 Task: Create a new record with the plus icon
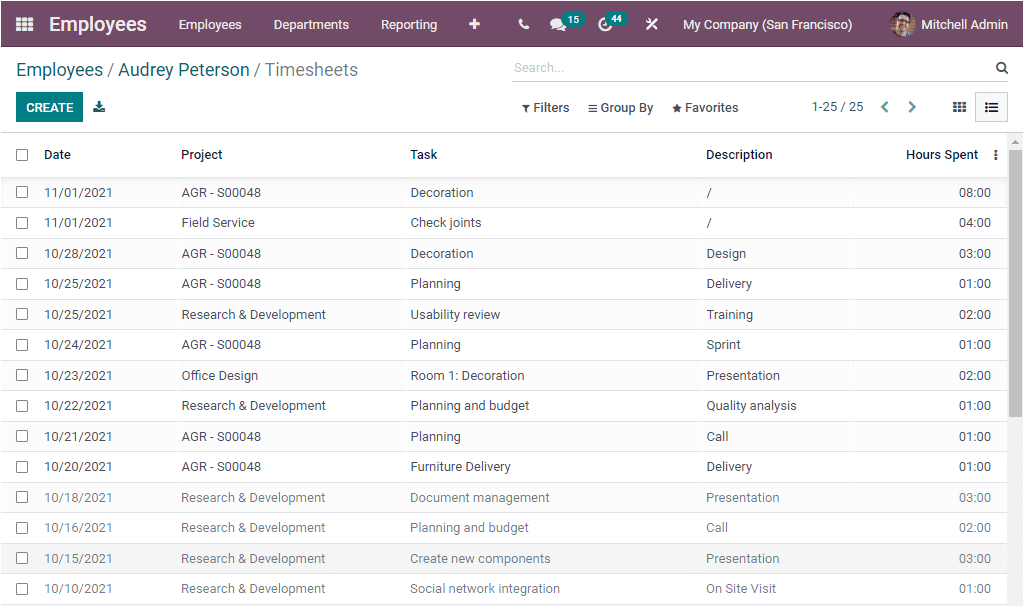[x=474, y=23]
